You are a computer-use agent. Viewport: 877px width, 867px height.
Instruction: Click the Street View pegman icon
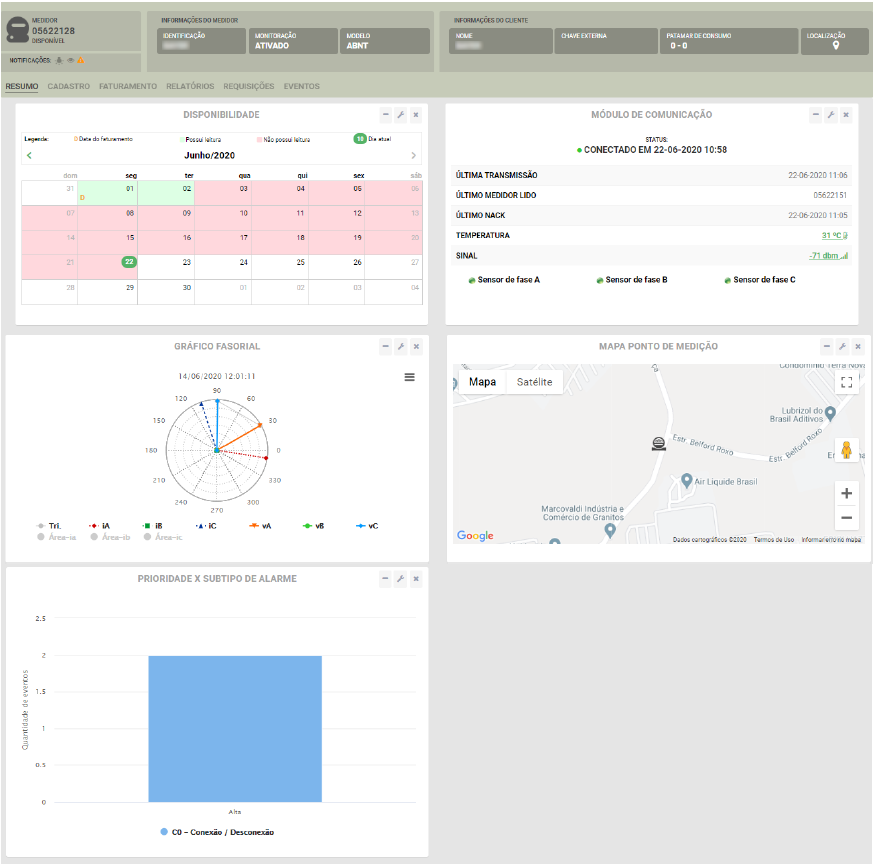[x=846, y=451]
